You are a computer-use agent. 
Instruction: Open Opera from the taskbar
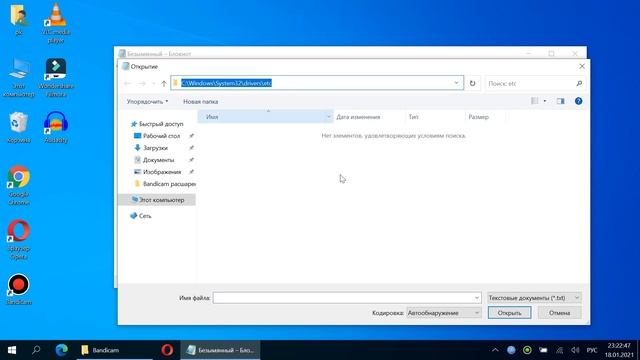(x=167, y=350)
